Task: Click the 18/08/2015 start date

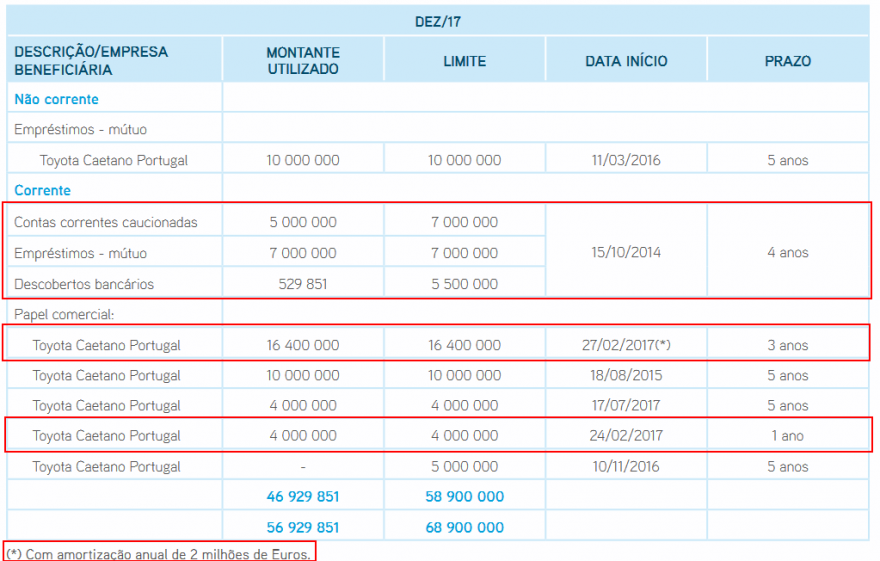Action: tap(626, 375)
